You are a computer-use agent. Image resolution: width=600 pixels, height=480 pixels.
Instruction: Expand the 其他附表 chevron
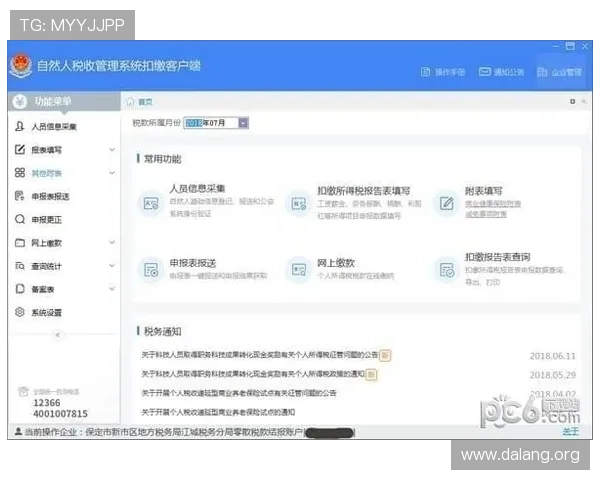pyautogui.click(x=112, y=173)
